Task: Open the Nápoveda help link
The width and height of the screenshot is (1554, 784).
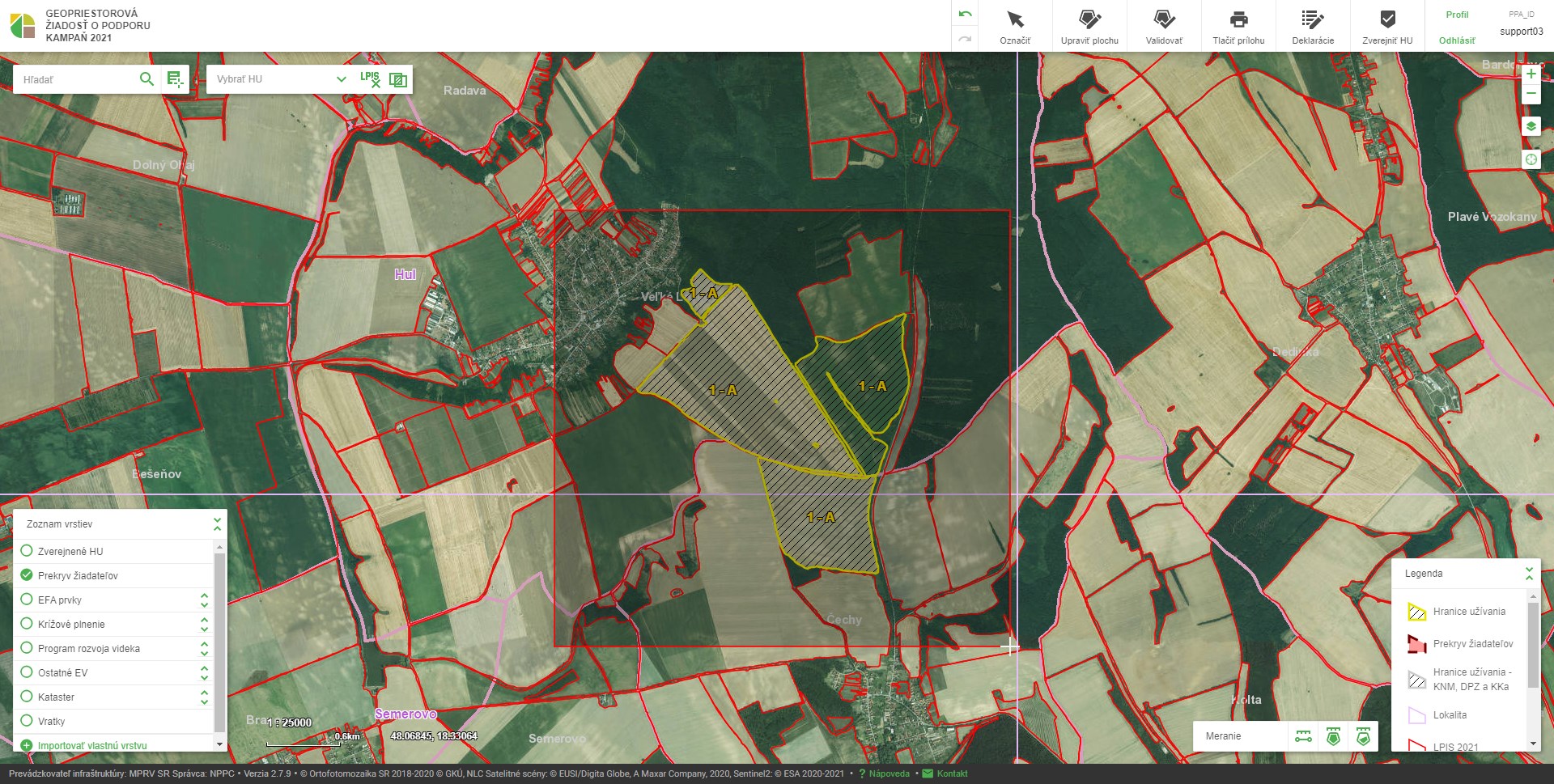Action: (x=890, y=773)
